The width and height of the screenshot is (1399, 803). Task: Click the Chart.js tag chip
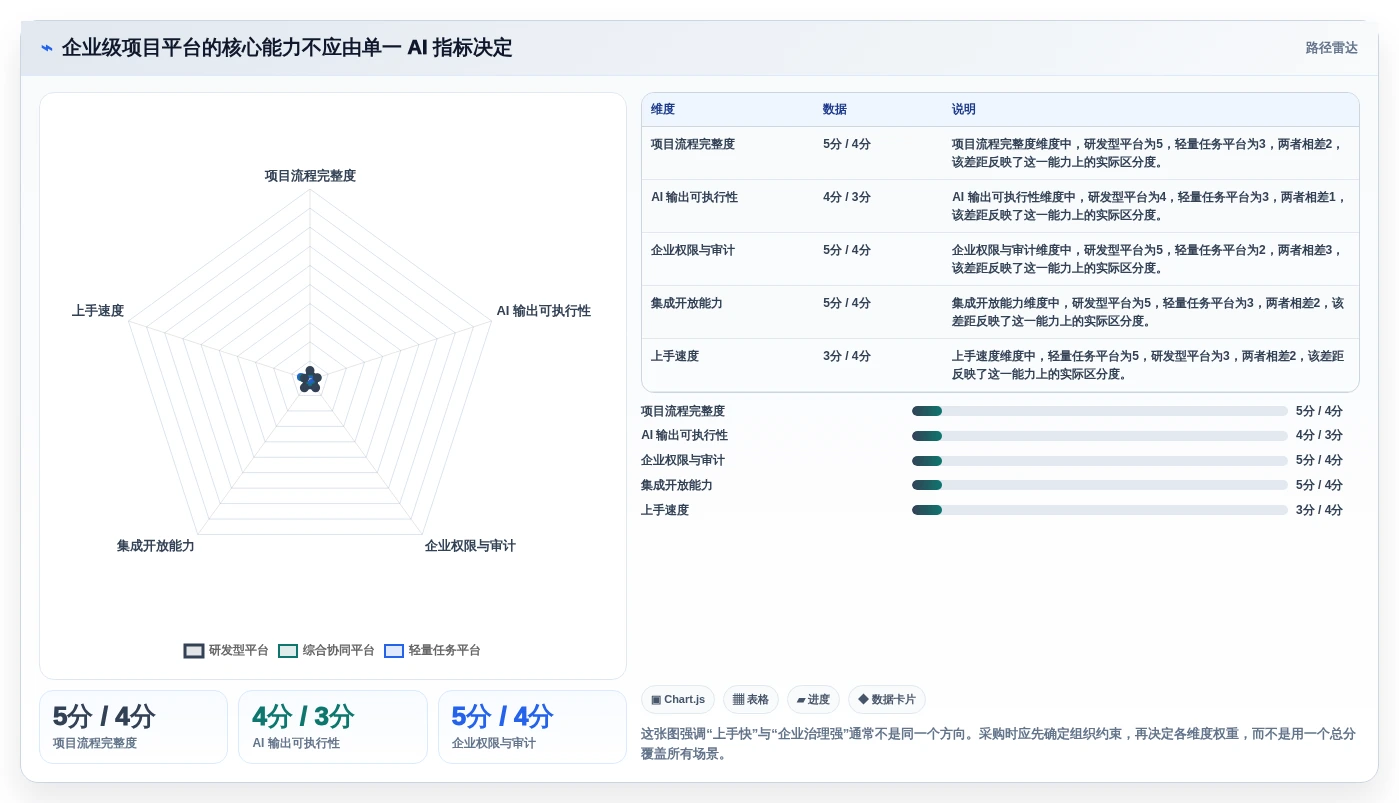[x=678, y=700]
